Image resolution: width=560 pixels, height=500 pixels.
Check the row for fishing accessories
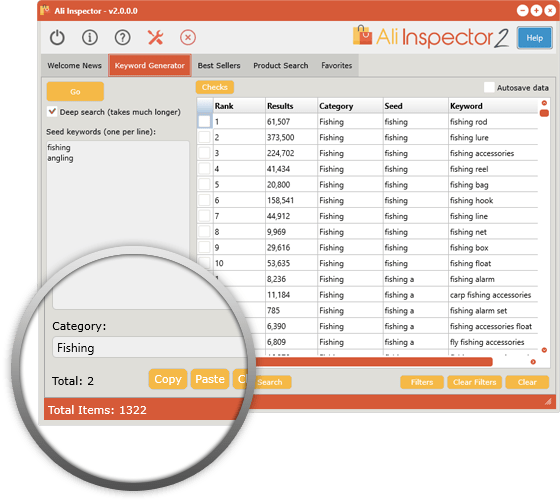point(204,153)
